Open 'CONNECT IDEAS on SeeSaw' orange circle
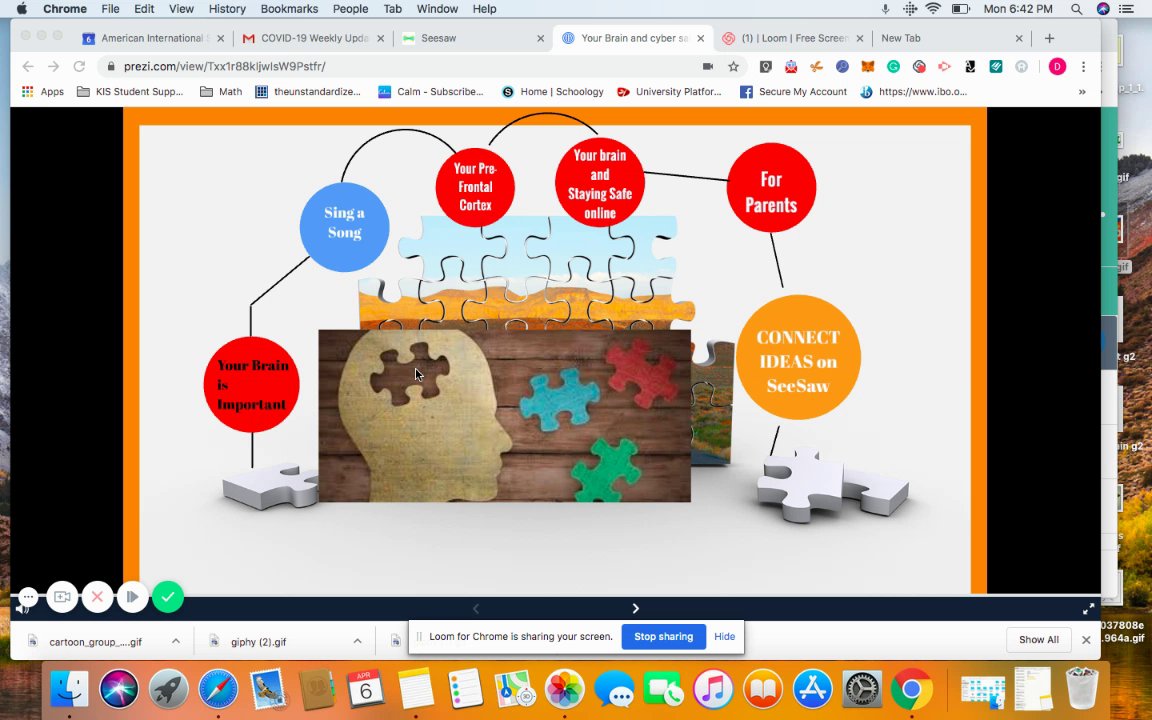Image resolution: width=1152 pixels, height=720 pixels. 798,358
